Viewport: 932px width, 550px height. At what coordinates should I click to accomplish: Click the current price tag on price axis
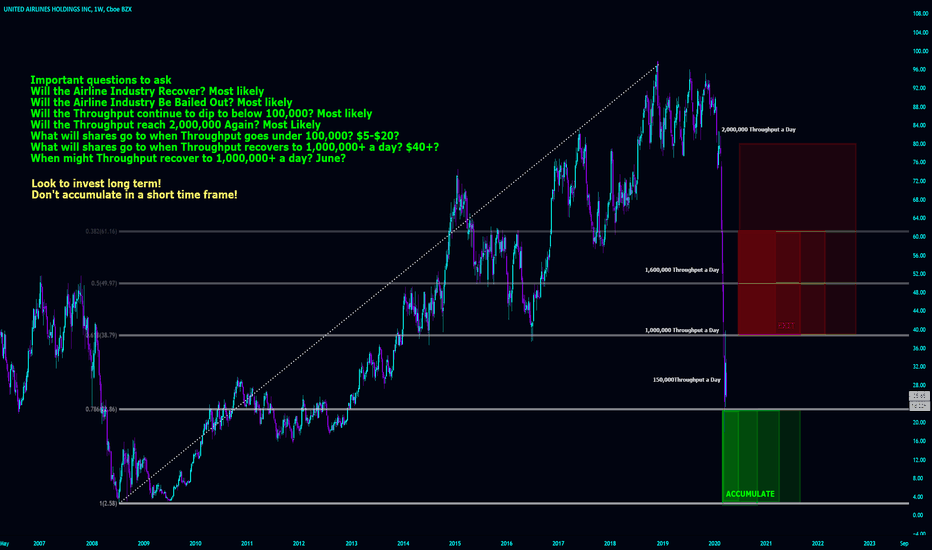(920, 396)
